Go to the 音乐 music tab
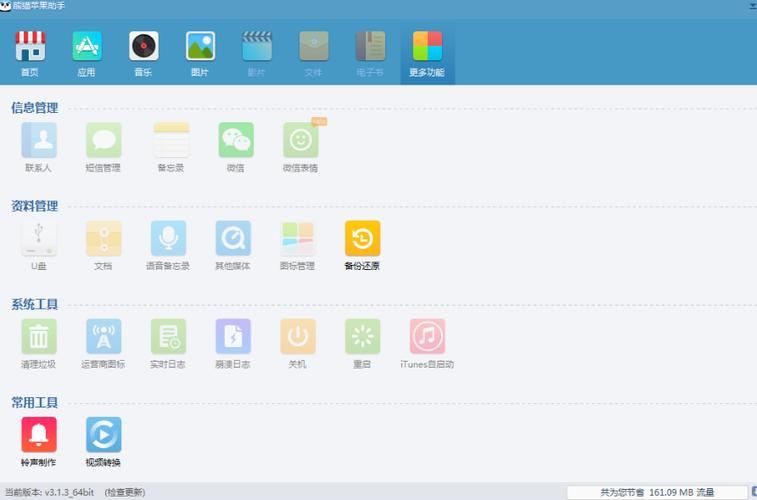Screen dimensions: 757x500 pos(143,53)
